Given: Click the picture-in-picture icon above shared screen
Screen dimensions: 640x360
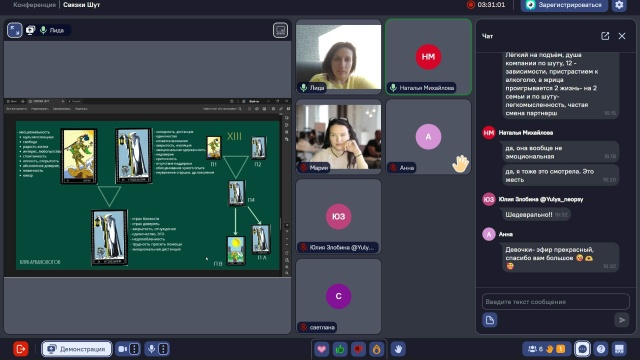Looking at the screenshot, I should point(280,30).
